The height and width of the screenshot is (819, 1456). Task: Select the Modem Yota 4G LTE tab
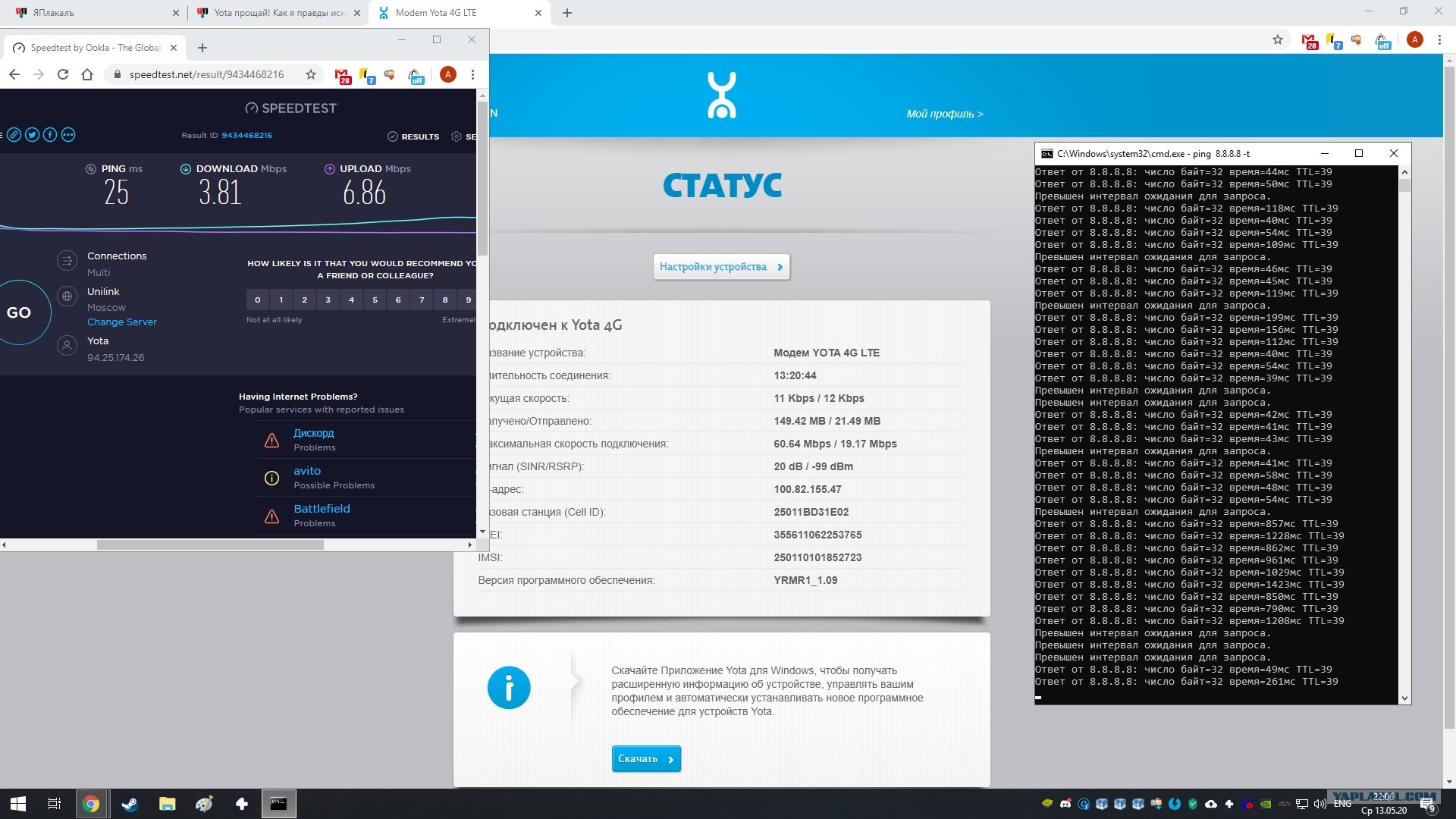pyautogui.click(x=458, y=13)
